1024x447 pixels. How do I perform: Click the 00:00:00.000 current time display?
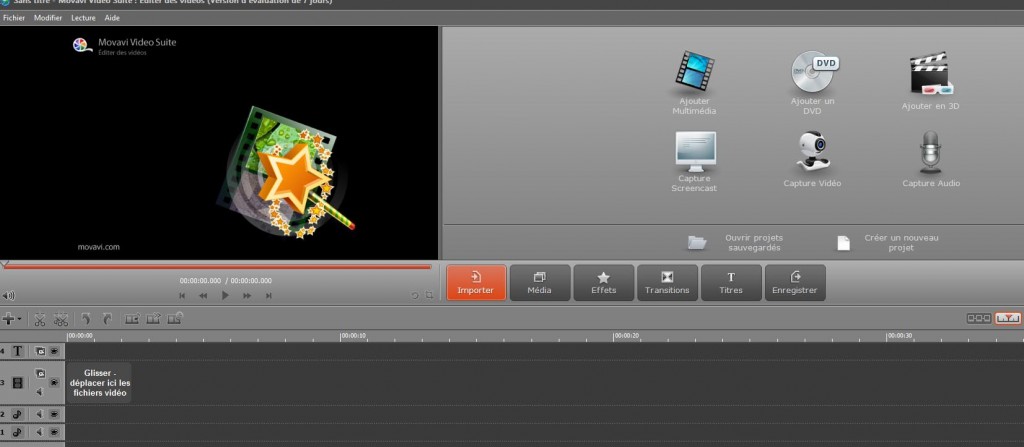pyautogui.click(x=200, y=281)
